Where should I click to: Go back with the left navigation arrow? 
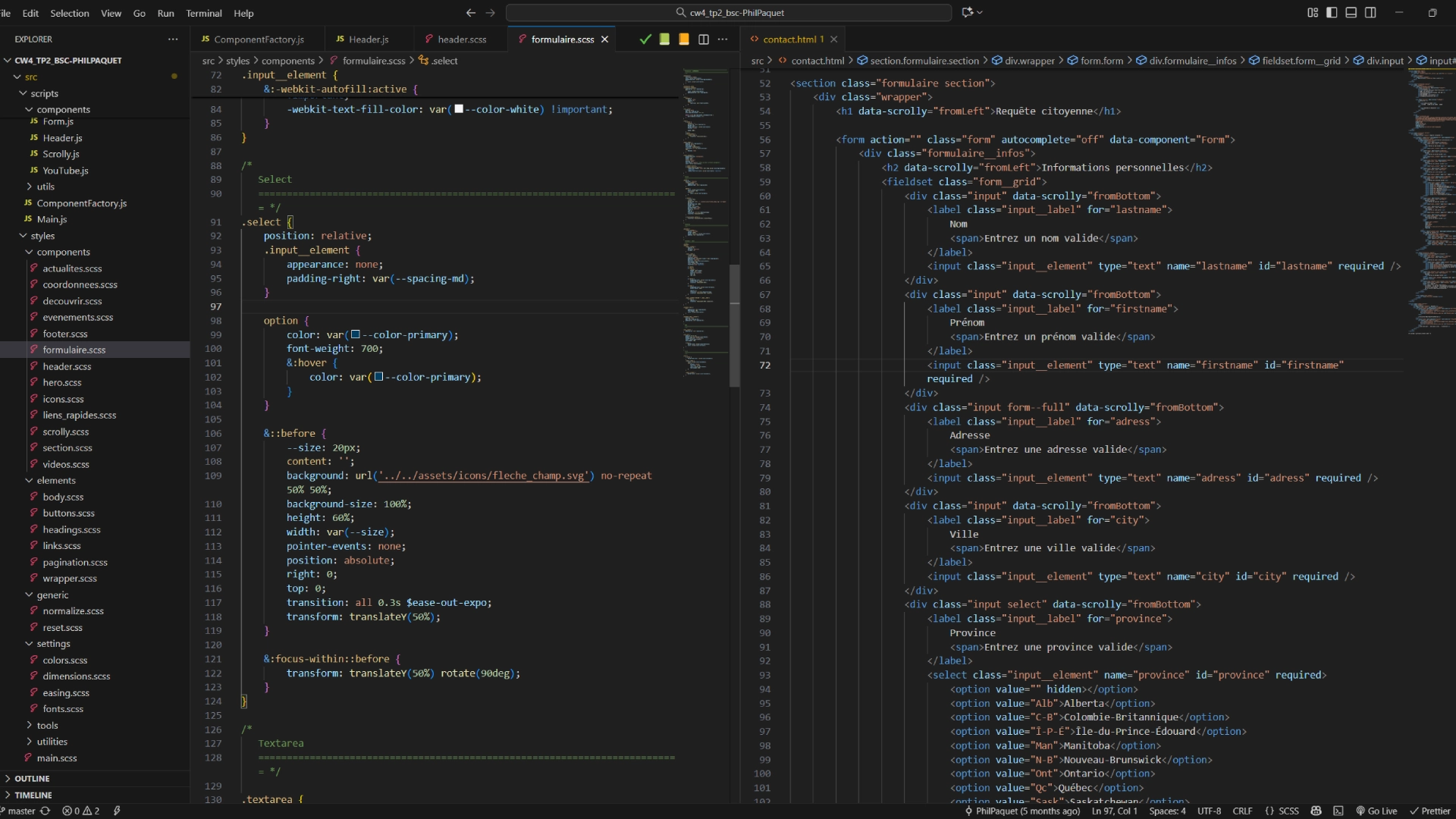[x=470, y=13]
